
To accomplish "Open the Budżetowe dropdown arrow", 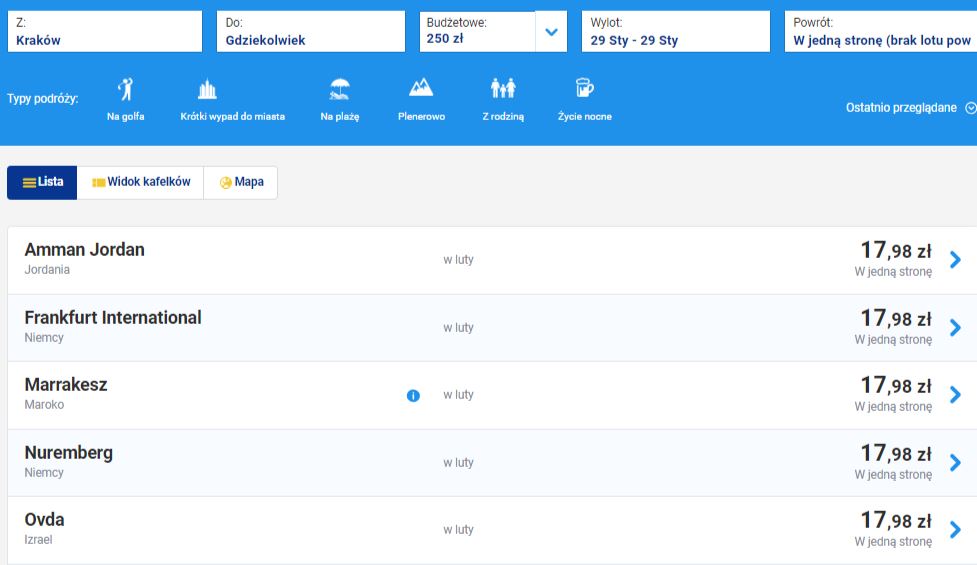I will (x=551, y=32).
